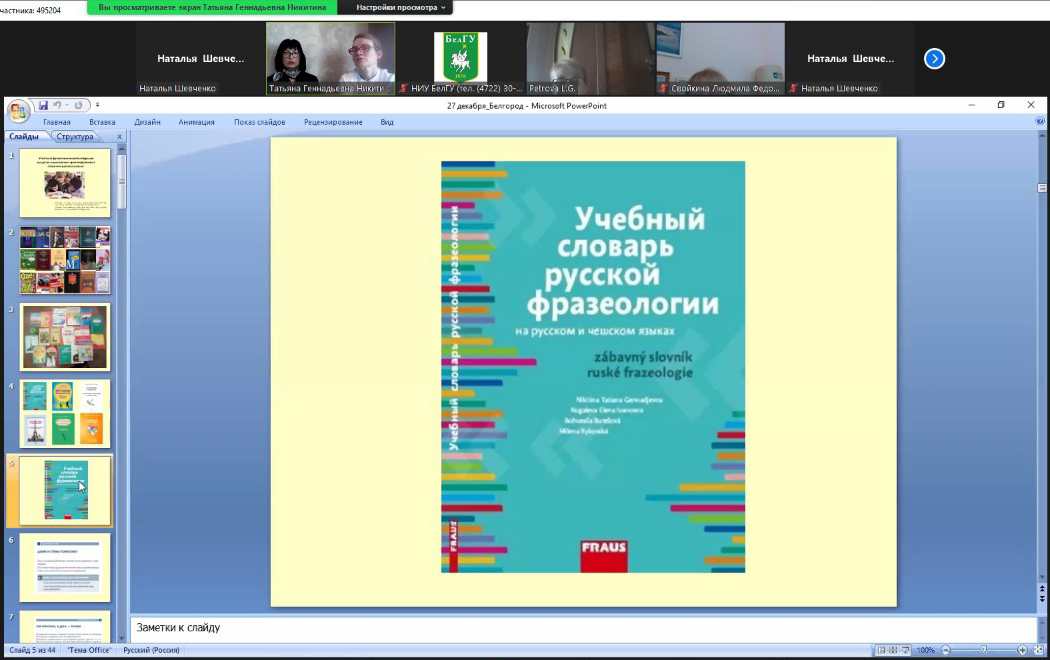Switch to the Структура pane tab
The width and height of the screenshot is (1050, 660).
pyautogui.click(x=75, y=137)
